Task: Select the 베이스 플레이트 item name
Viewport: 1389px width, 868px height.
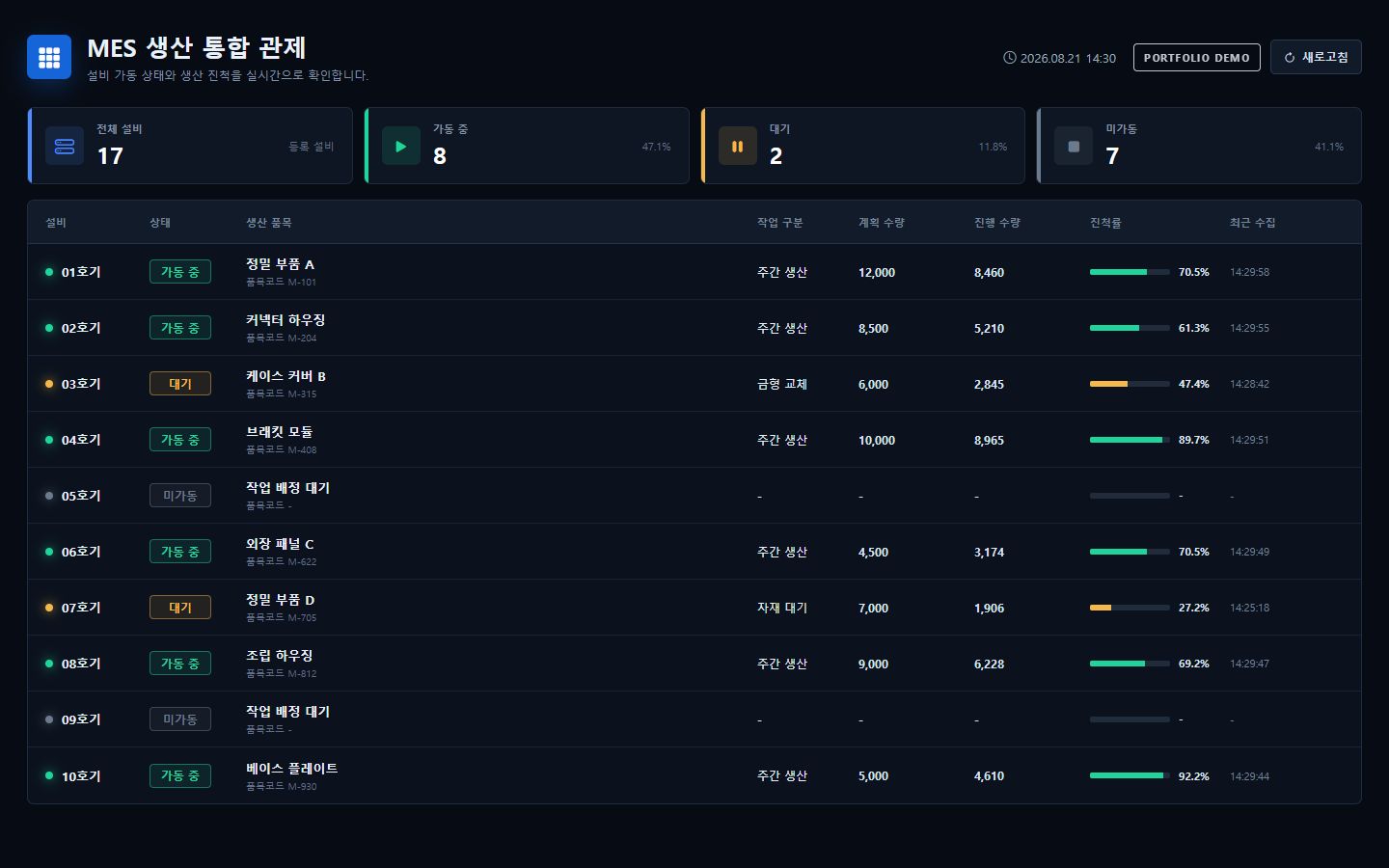Action: 291,769
